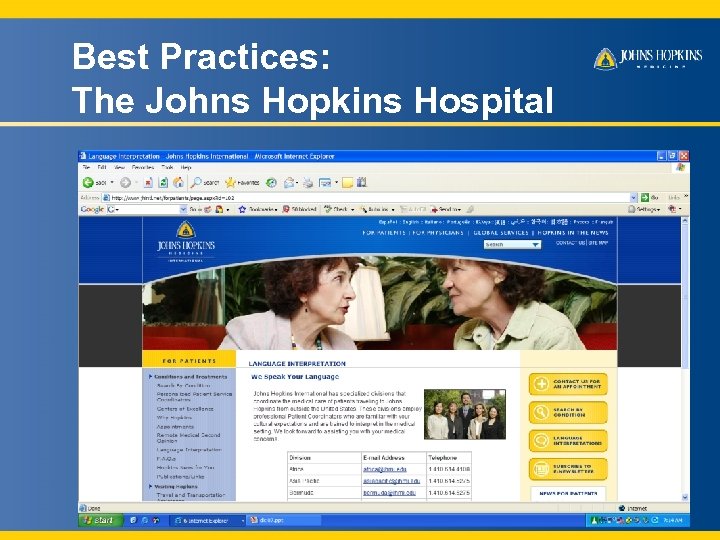Click the Language Interpretation yellow button
The height and width of the screenshot is (540, 720).
tap(568, 441)
